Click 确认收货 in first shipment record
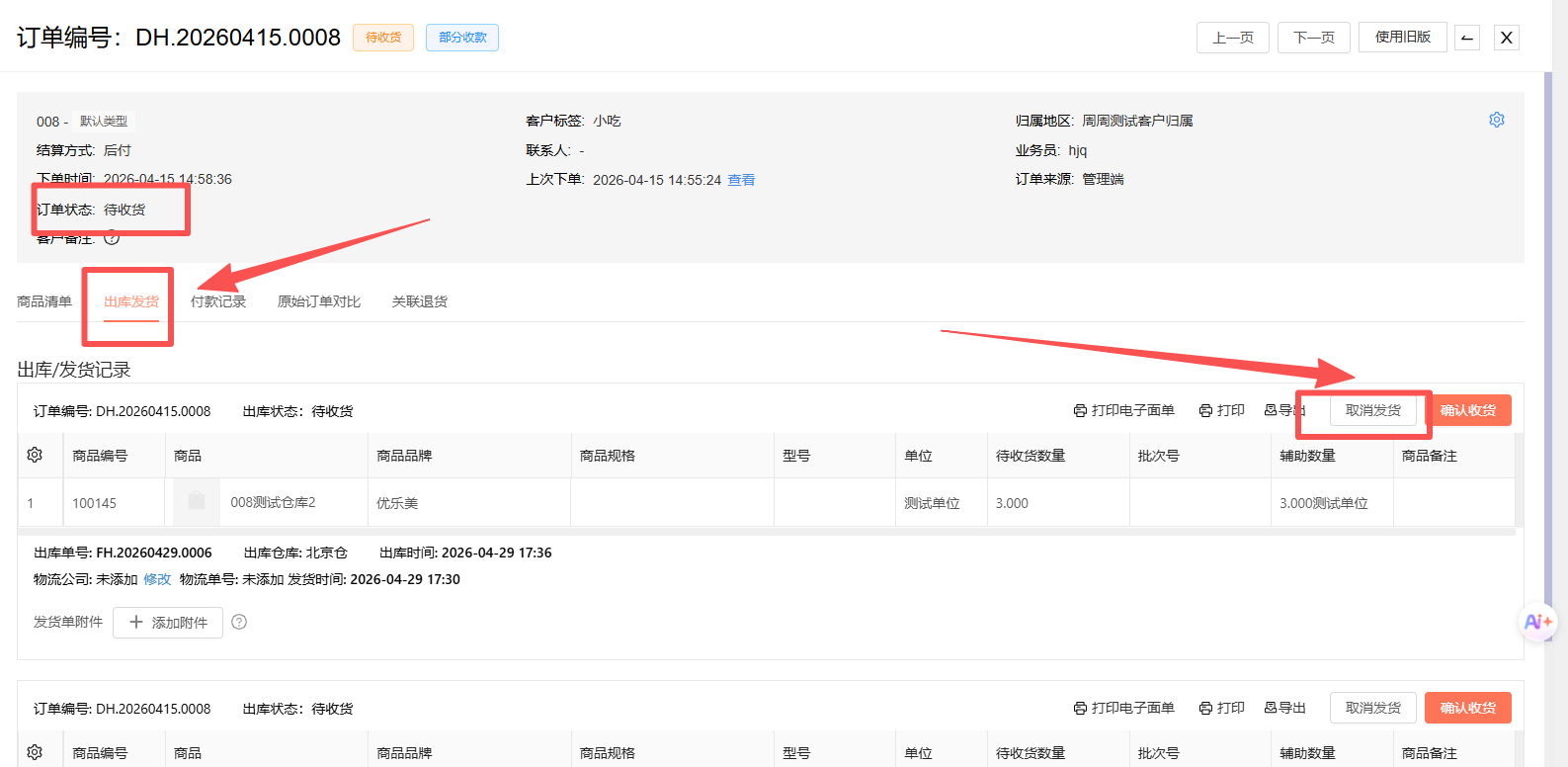1568x767 pixels. [1468, 410]
